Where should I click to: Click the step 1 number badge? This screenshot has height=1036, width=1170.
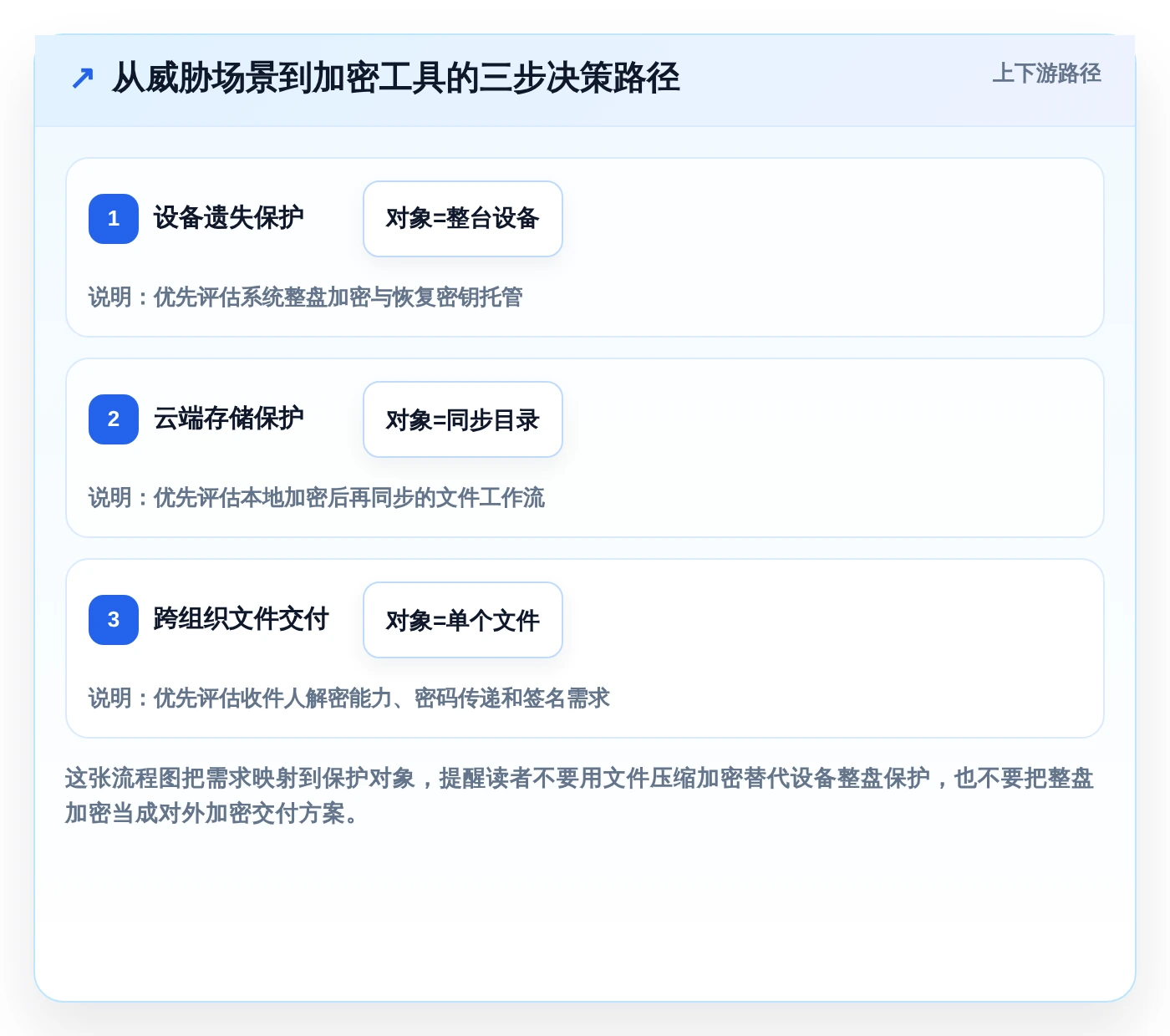coord(114,219)
